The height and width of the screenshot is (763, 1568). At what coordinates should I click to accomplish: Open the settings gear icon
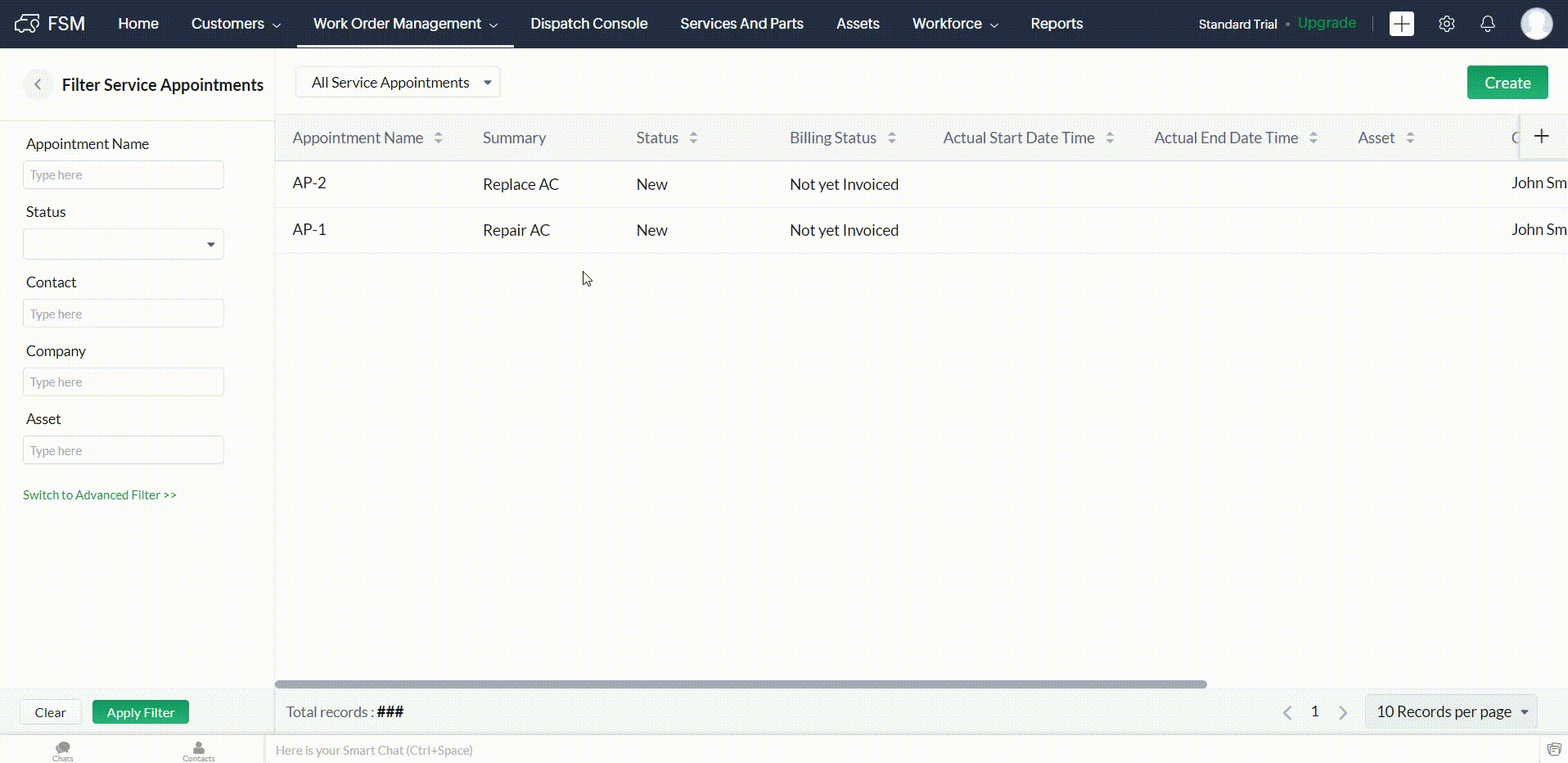(1446, 24)
